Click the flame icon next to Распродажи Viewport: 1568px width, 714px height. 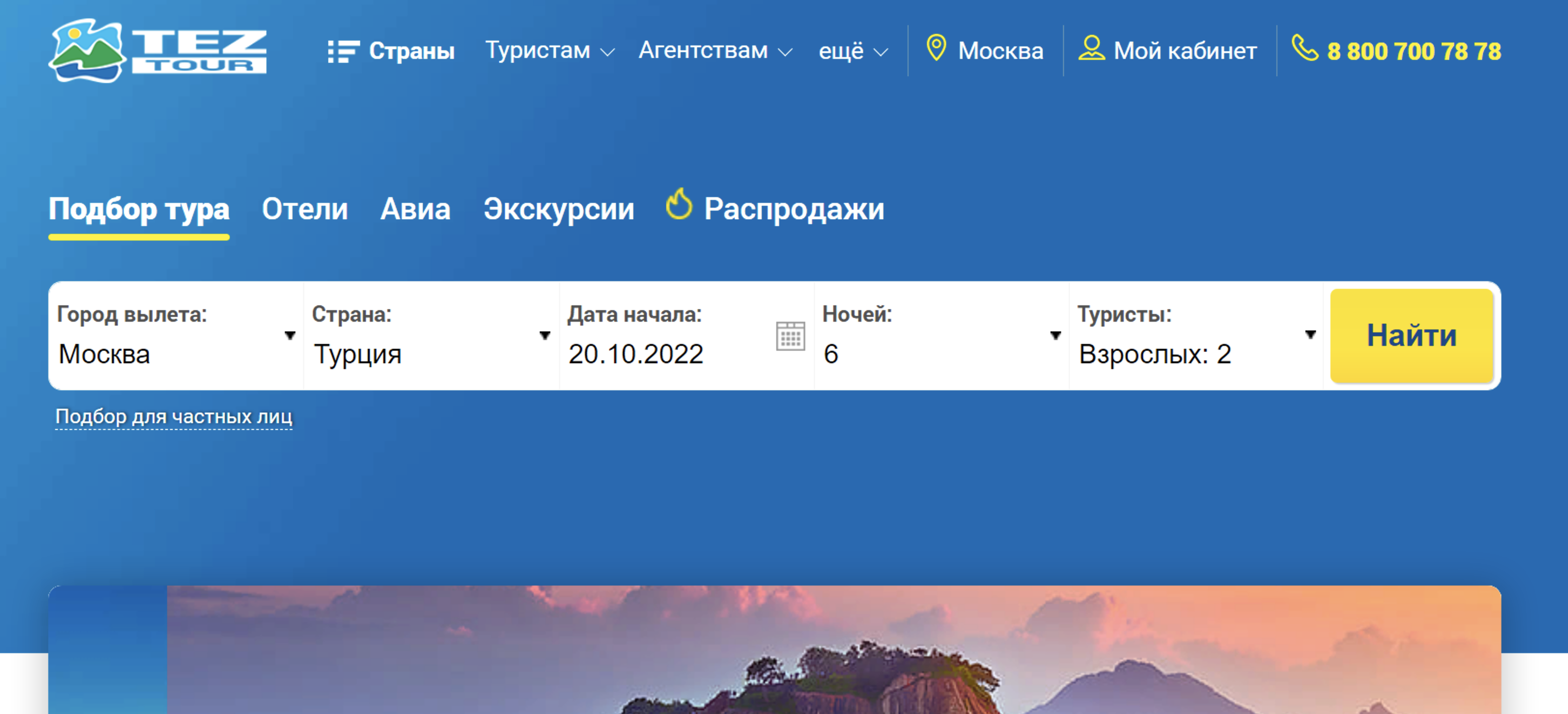point(679,203)
